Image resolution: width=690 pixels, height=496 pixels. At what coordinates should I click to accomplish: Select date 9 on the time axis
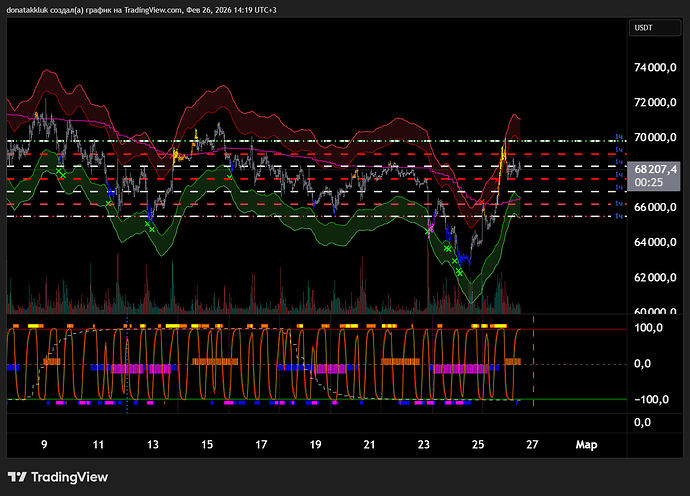pos(43,443)
